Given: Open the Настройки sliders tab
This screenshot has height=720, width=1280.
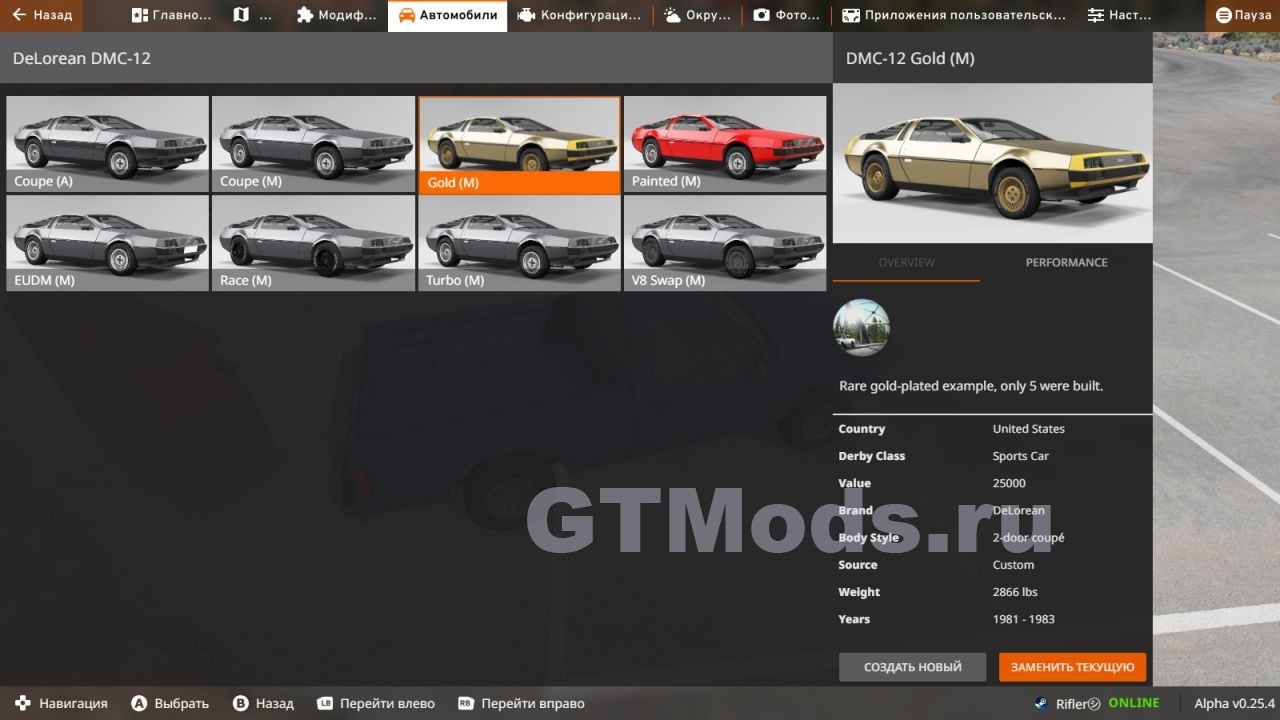Looking at the screenshot, I should (1118, 15).
